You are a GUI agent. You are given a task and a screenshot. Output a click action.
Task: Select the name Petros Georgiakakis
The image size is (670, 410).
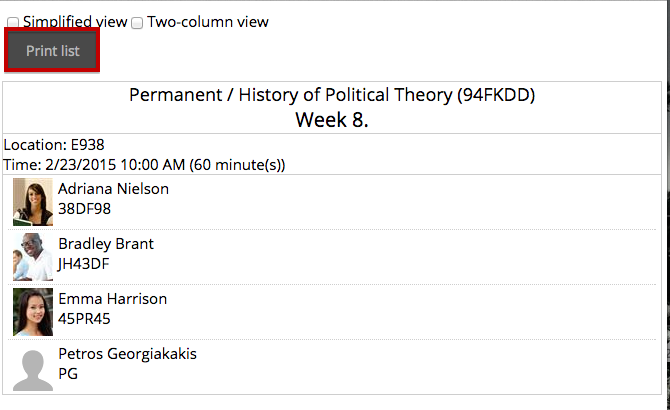(x=127, y=354)
